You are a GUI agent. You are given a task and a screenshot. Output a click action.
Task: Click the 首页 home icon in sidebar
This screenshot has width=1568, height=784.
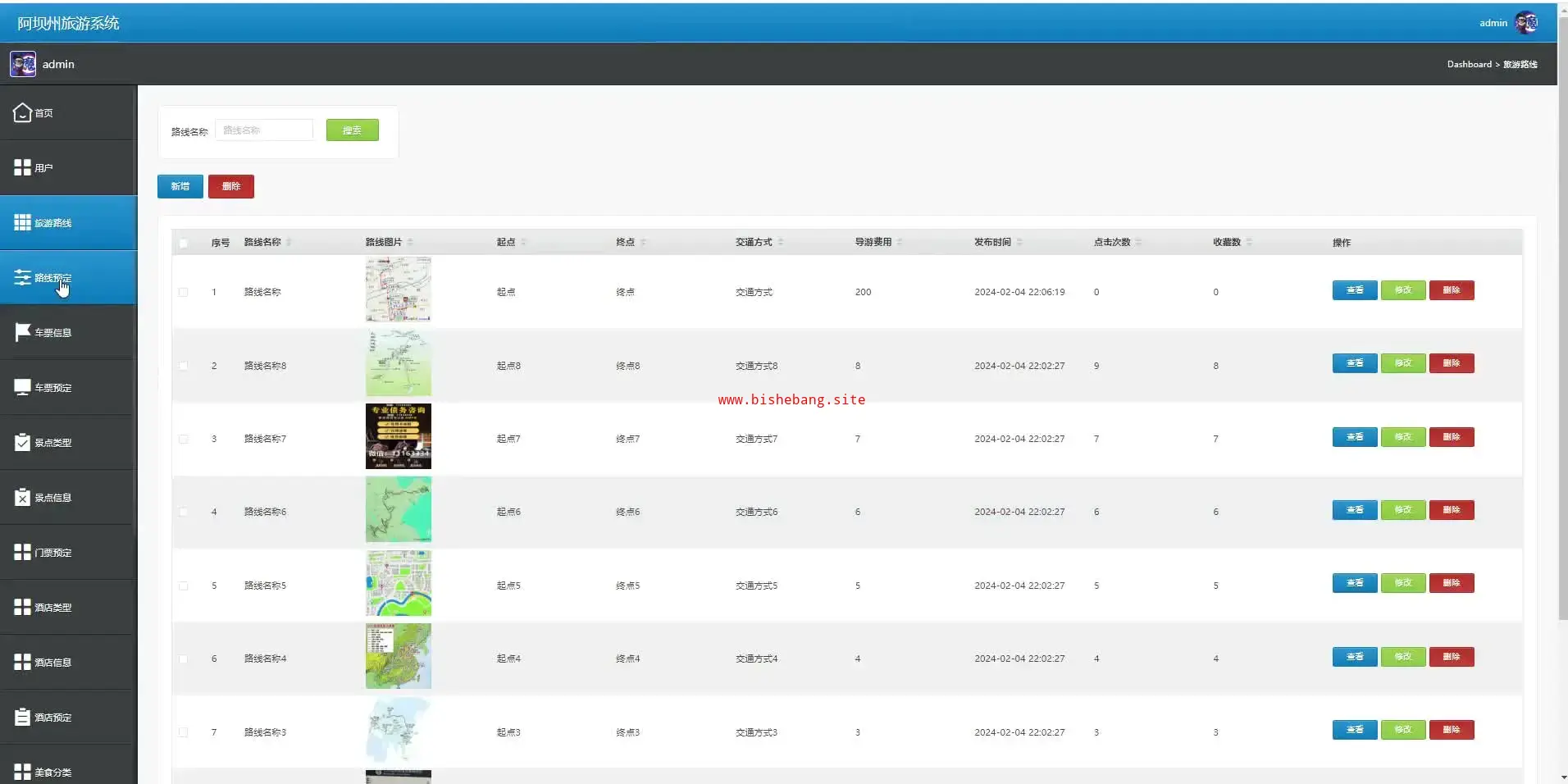pyautogui.click(x=22, y=113)
